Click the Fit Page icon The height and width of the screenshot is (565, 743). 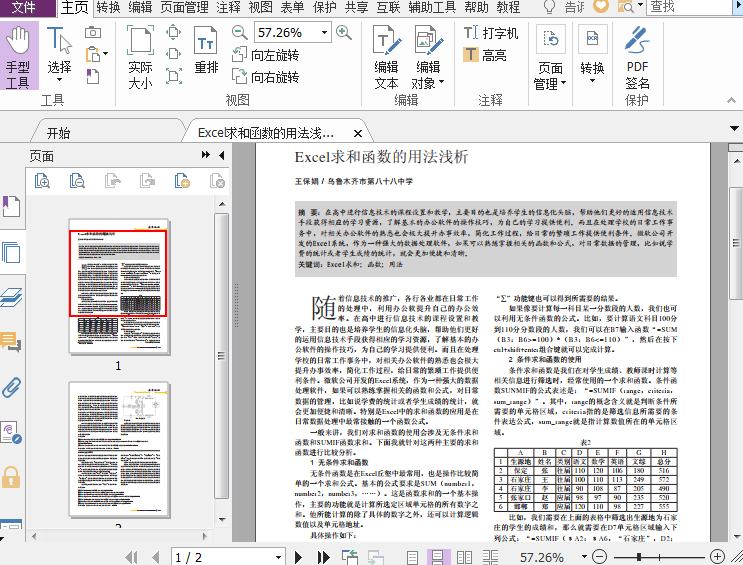pos(174,32)
